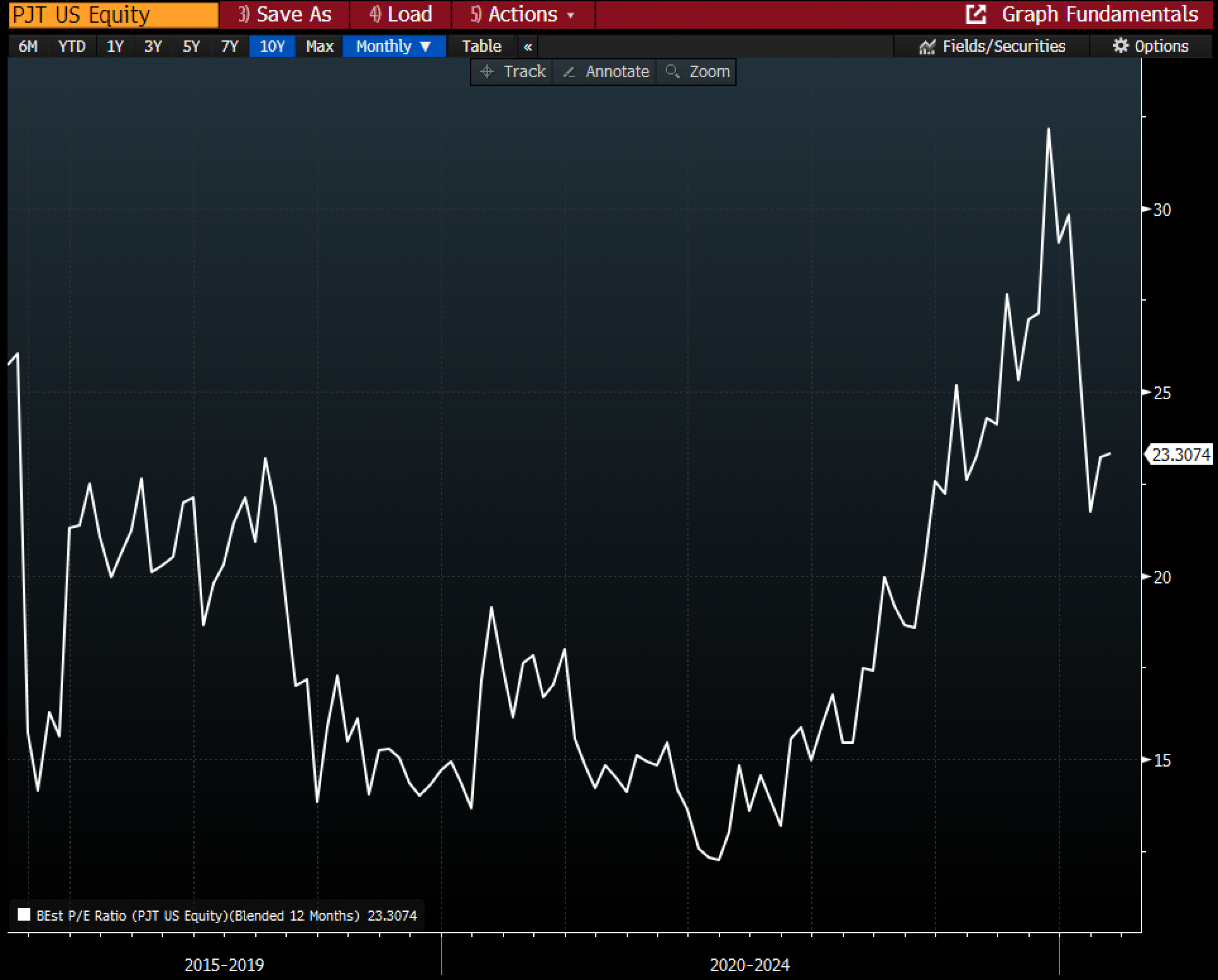Screen dimensions: 1218x980
Task: Click the Load button
Action: pyautogui.click(x=401, y=15)
